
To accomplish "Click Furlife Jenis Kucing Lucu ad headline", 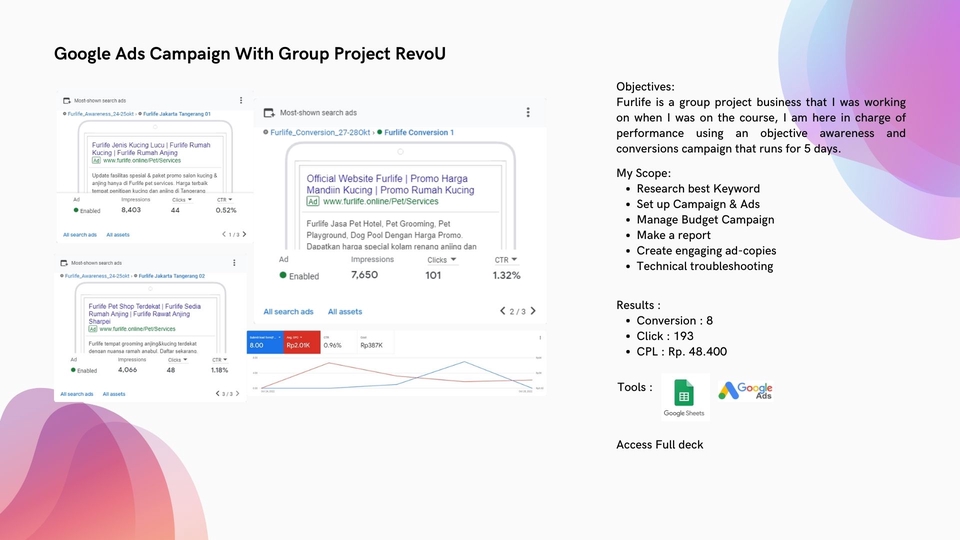I will tap(151, 149).
